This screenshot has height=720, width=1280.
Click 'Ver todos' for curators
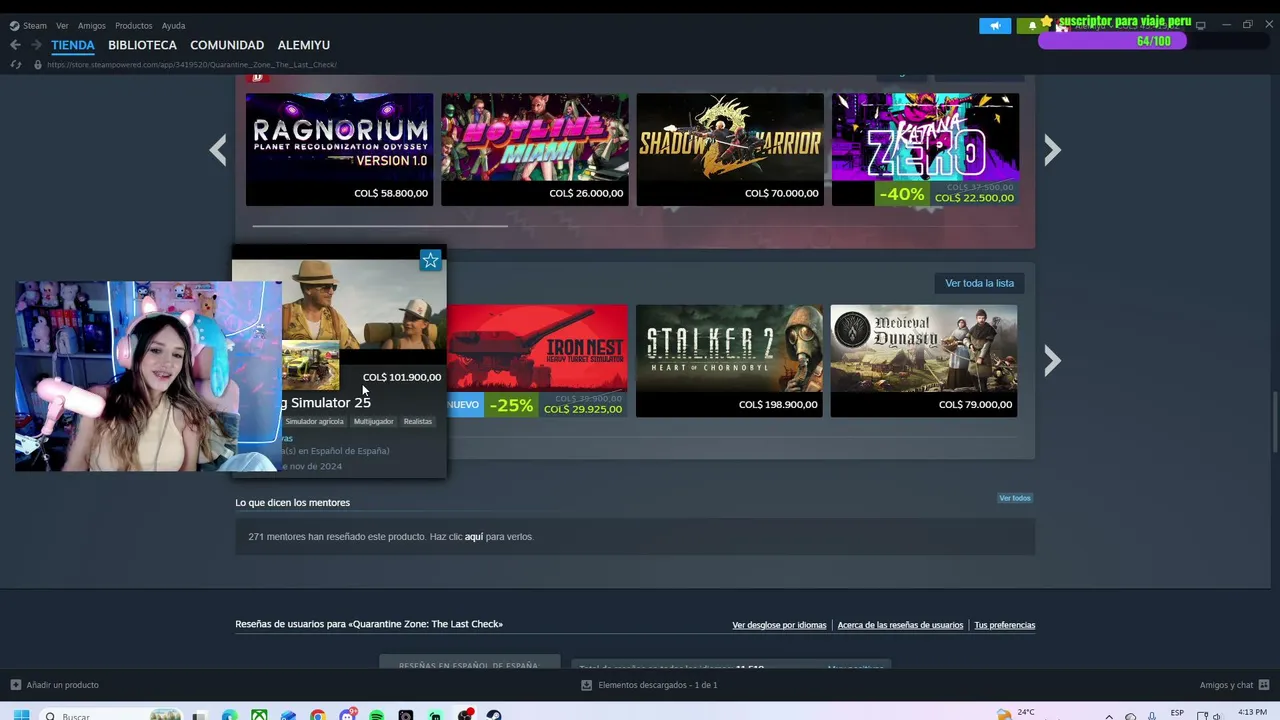coord(1015,498)
